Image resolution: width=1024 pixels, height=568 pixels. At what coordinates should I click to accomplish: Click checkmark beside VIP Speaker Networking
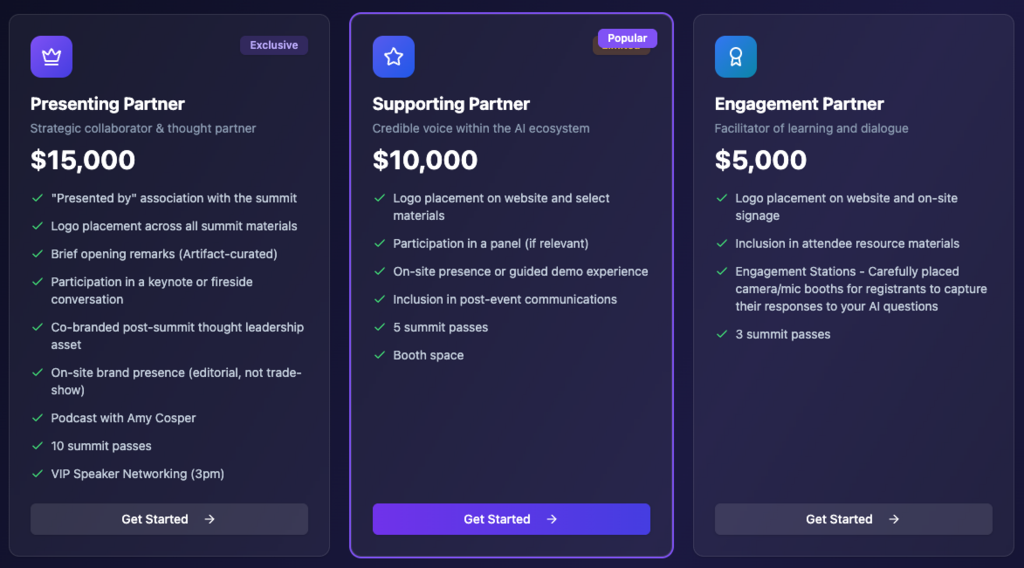[37, 474]
